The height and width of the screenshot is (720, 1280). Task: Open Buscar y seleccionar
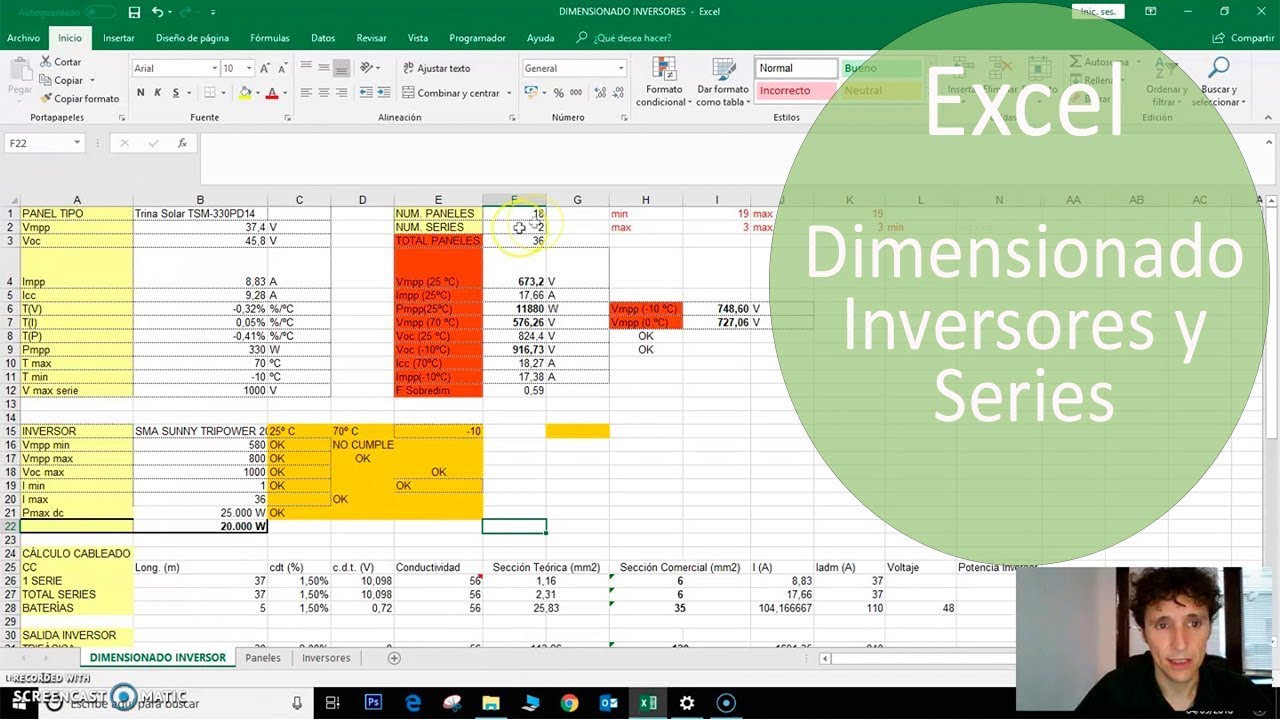click(1218, 82)
